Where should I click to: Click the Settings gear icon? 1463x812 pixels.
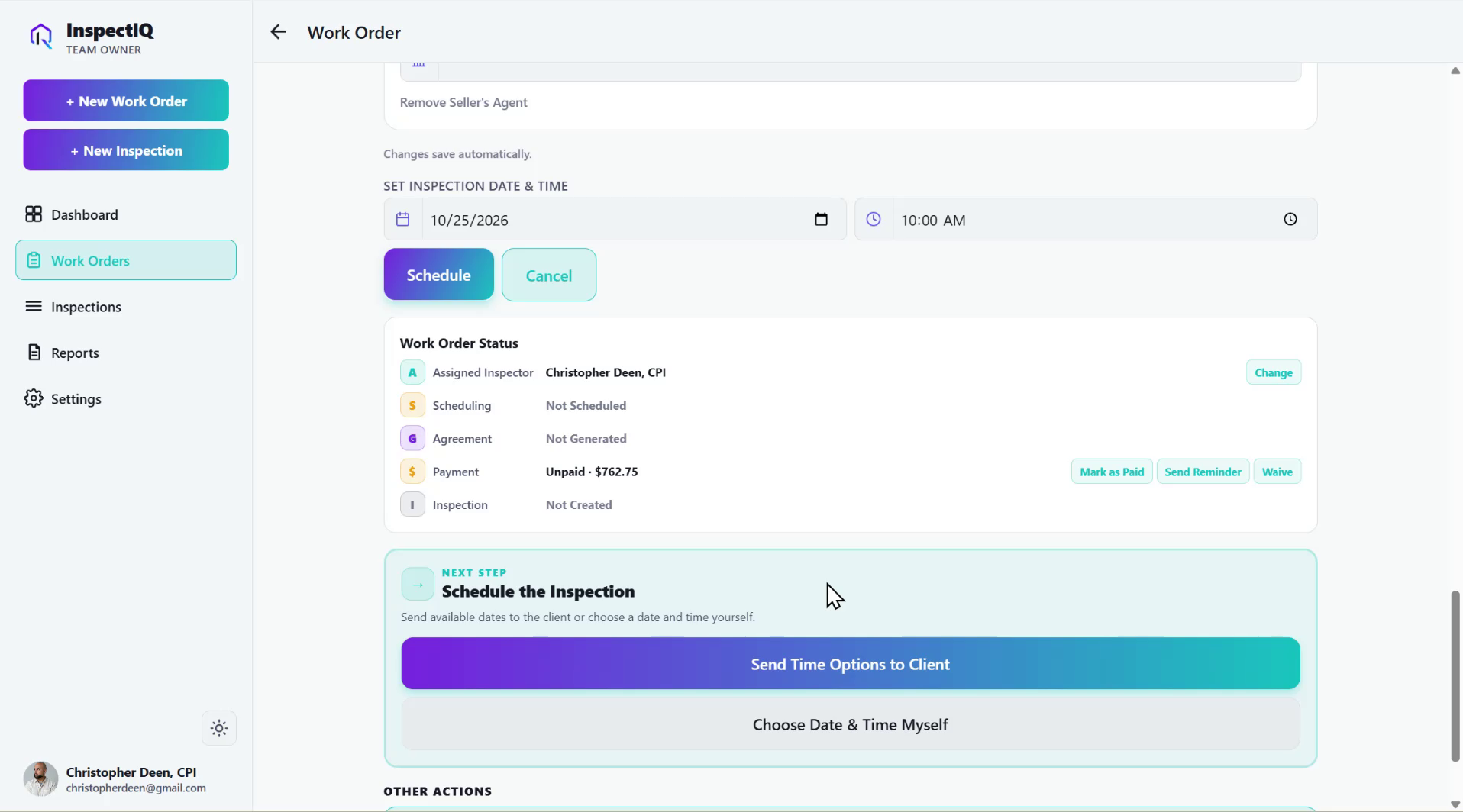(34, 398)
